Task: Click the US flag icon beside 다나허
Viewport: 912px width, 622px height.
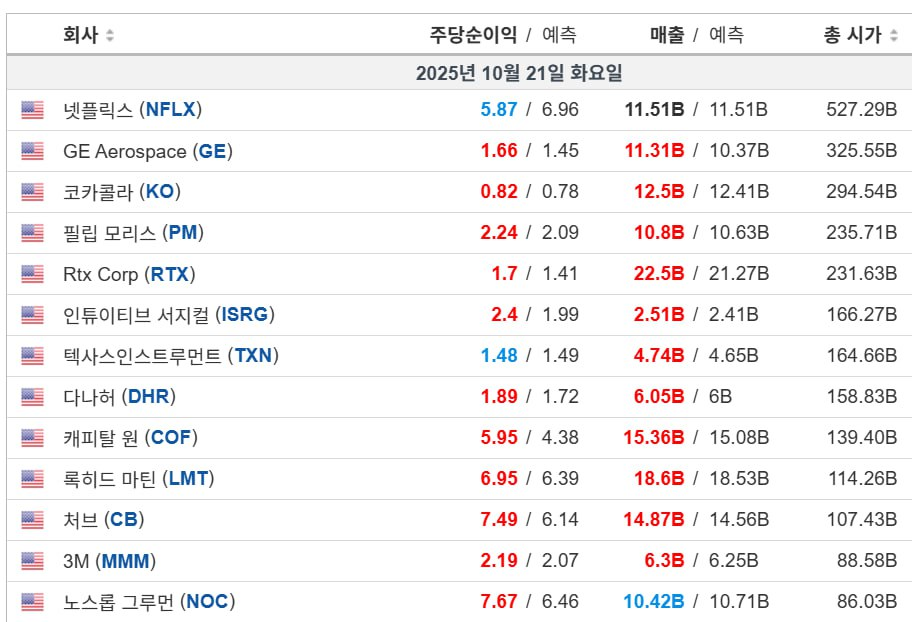Action: pos(33,397)
